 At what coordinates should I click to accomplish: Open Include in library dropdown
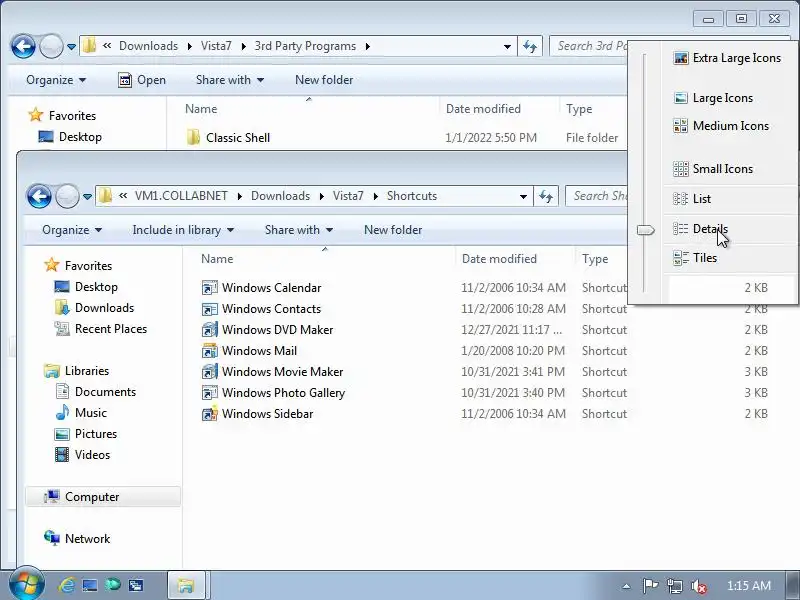(x=183, y=230)
